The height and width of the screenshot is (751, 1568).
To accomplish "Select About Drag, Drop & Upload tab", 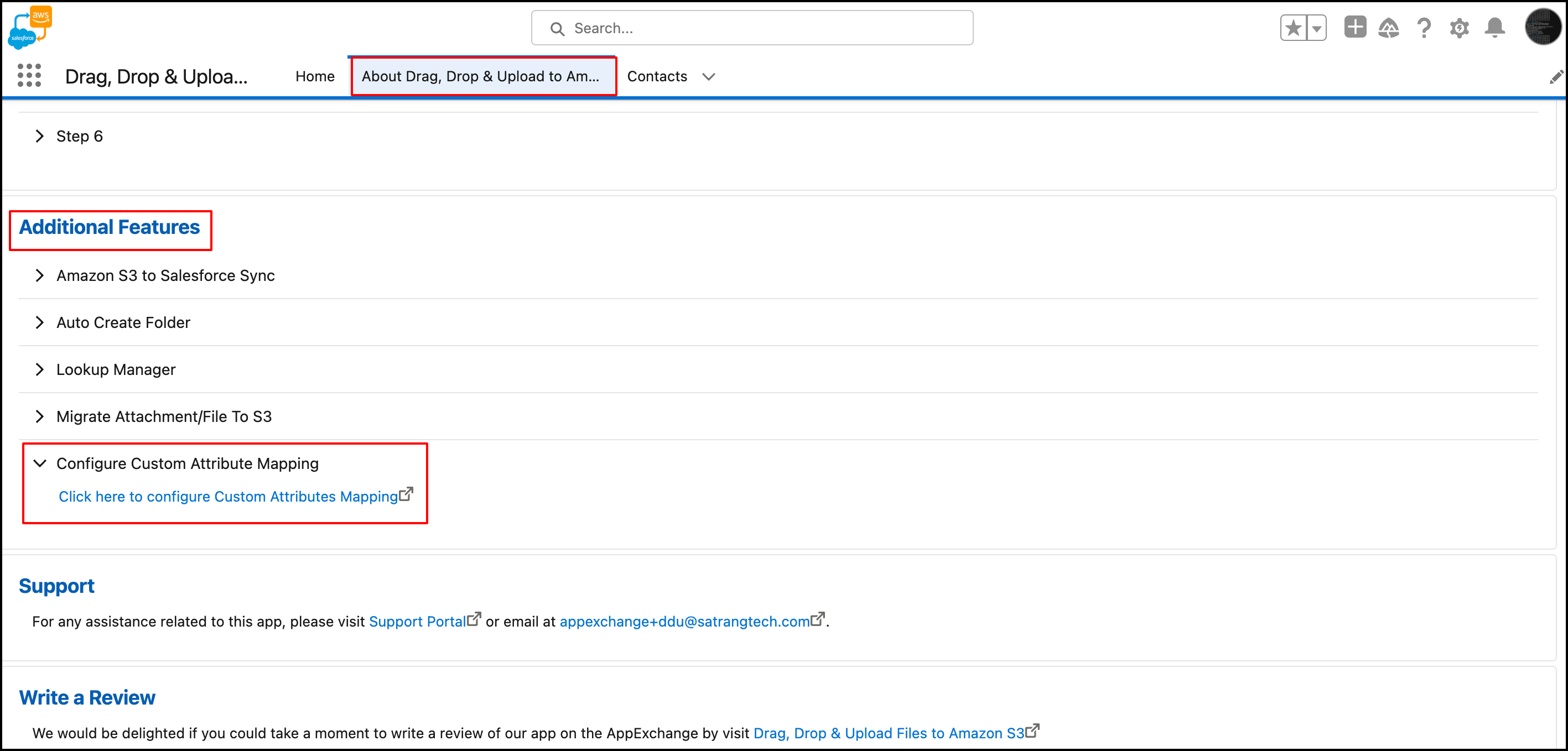I will click(x=480, y=77).
